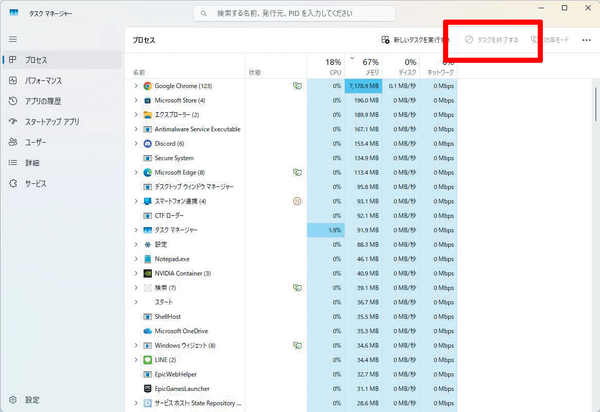Expand the タスク マネージャー process row
This screenshot has width=600, height=412.
point(136,230)
